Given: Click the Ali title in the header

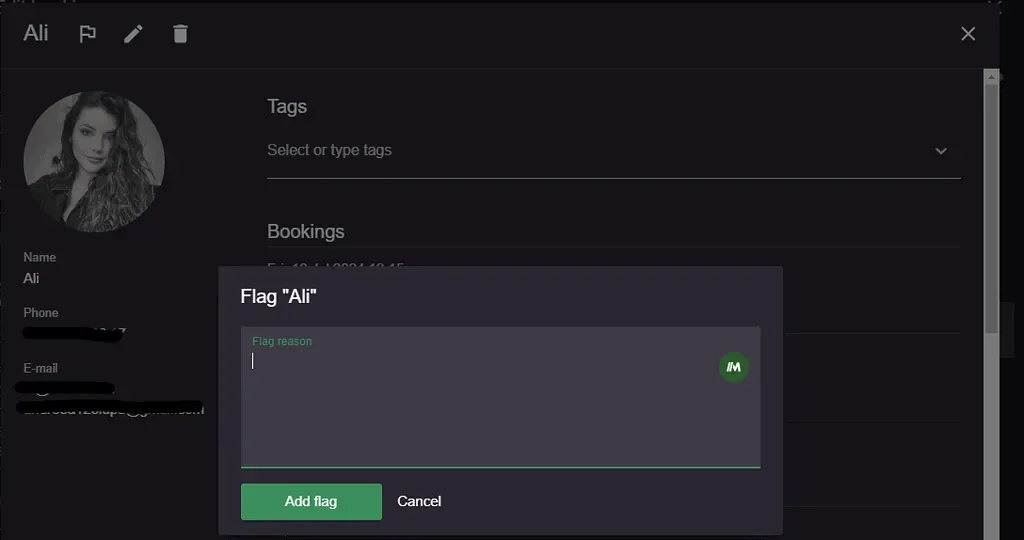Looking at the screenshot, I should point(36,33).
